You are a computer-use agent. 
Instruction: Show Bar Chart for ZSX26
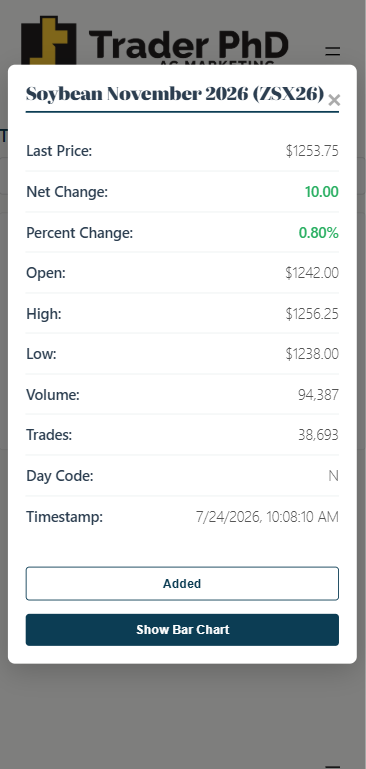[x=182, y=630]
